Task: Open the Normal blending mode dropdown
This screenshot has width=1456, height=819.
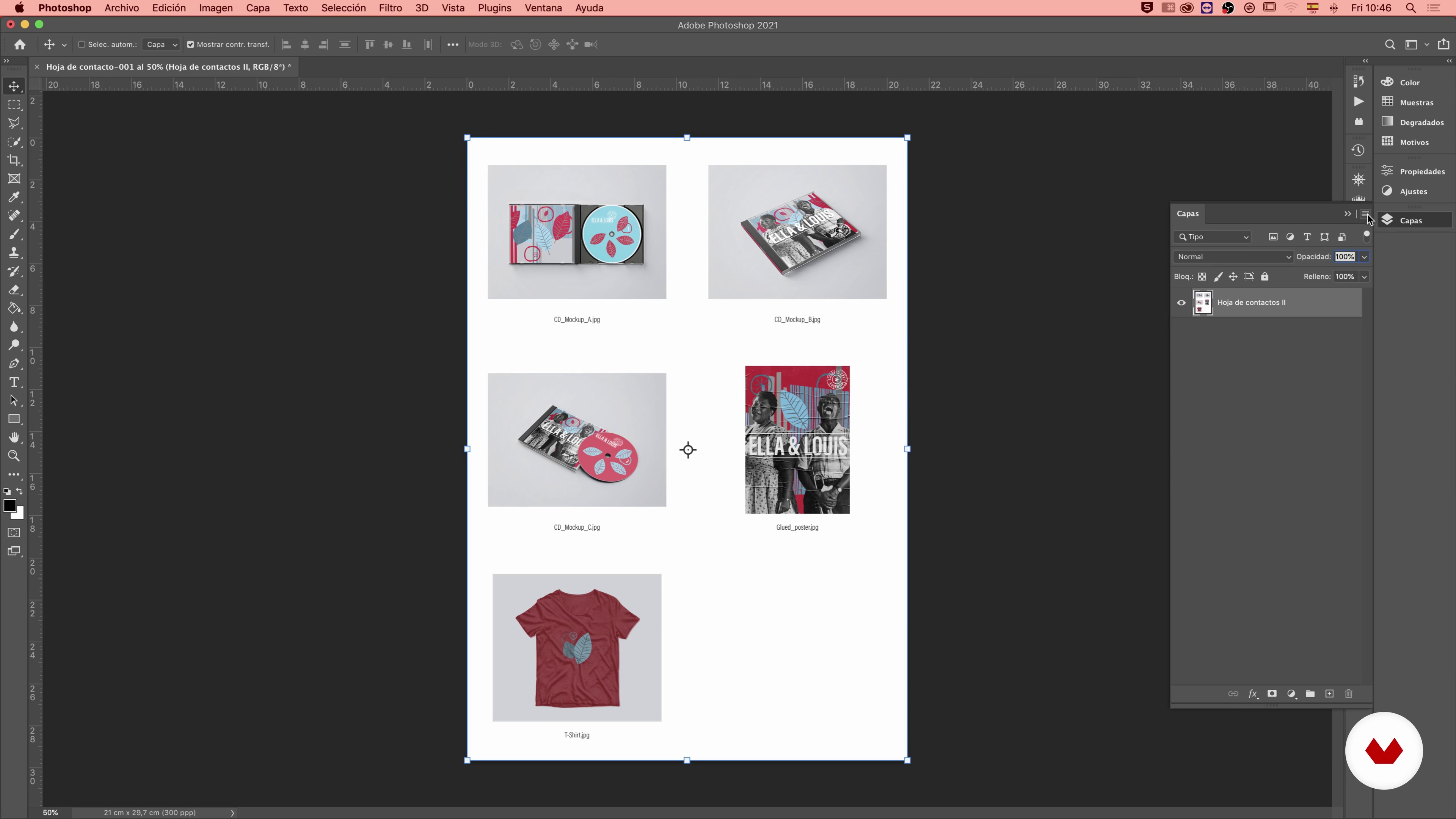Action: [1233, 257]
